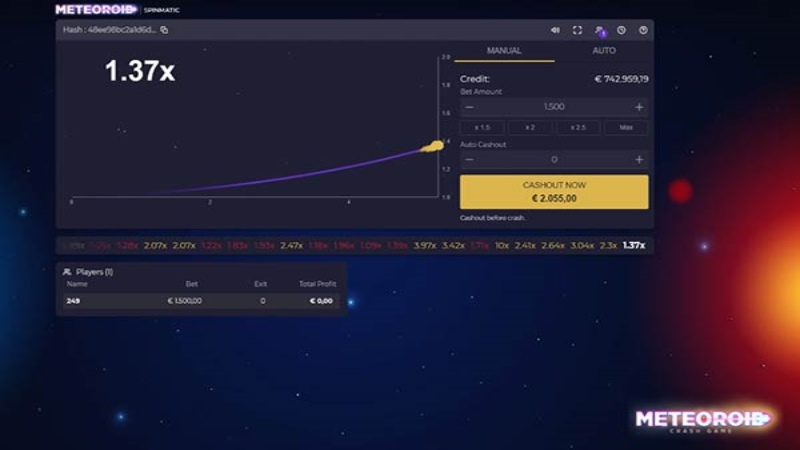Open the help icon in top bar
The image size is (800, 450).
pos(643,30)
